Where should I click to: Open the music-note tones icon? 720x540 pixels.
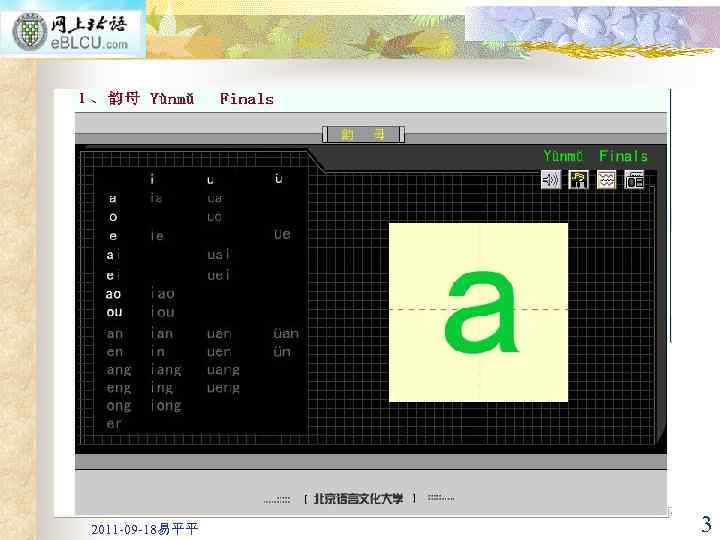[579, 180]
